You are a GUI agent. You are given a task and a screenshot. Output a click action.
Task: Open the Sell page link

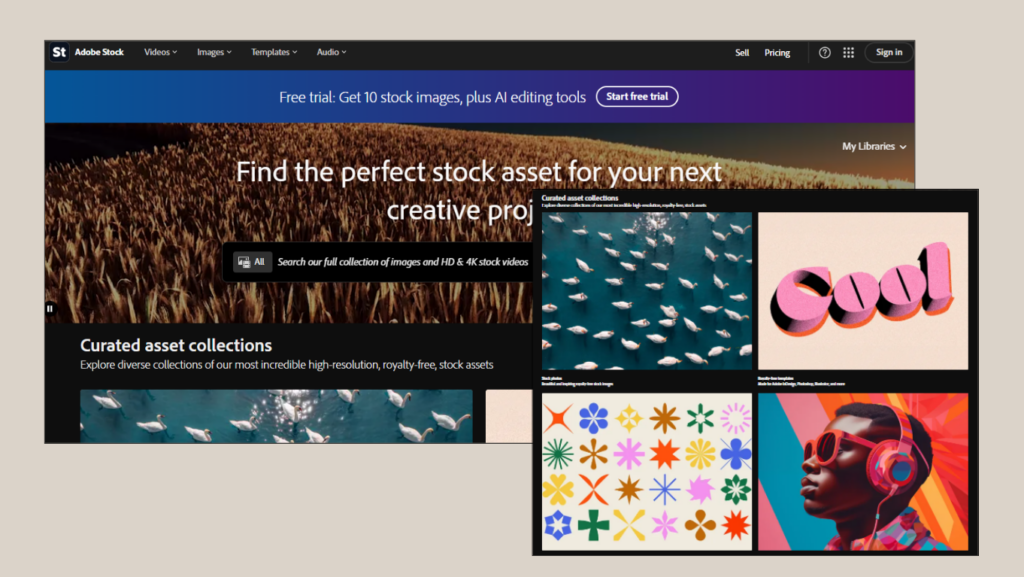coord(742,53)
